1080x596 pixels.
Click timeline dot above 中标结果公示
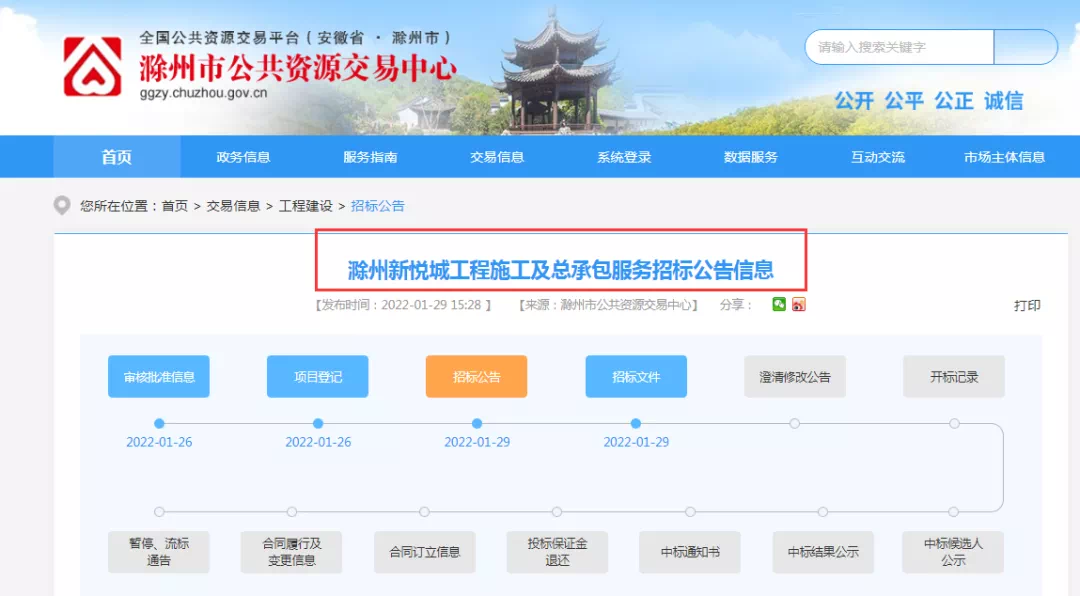[823, 512]
